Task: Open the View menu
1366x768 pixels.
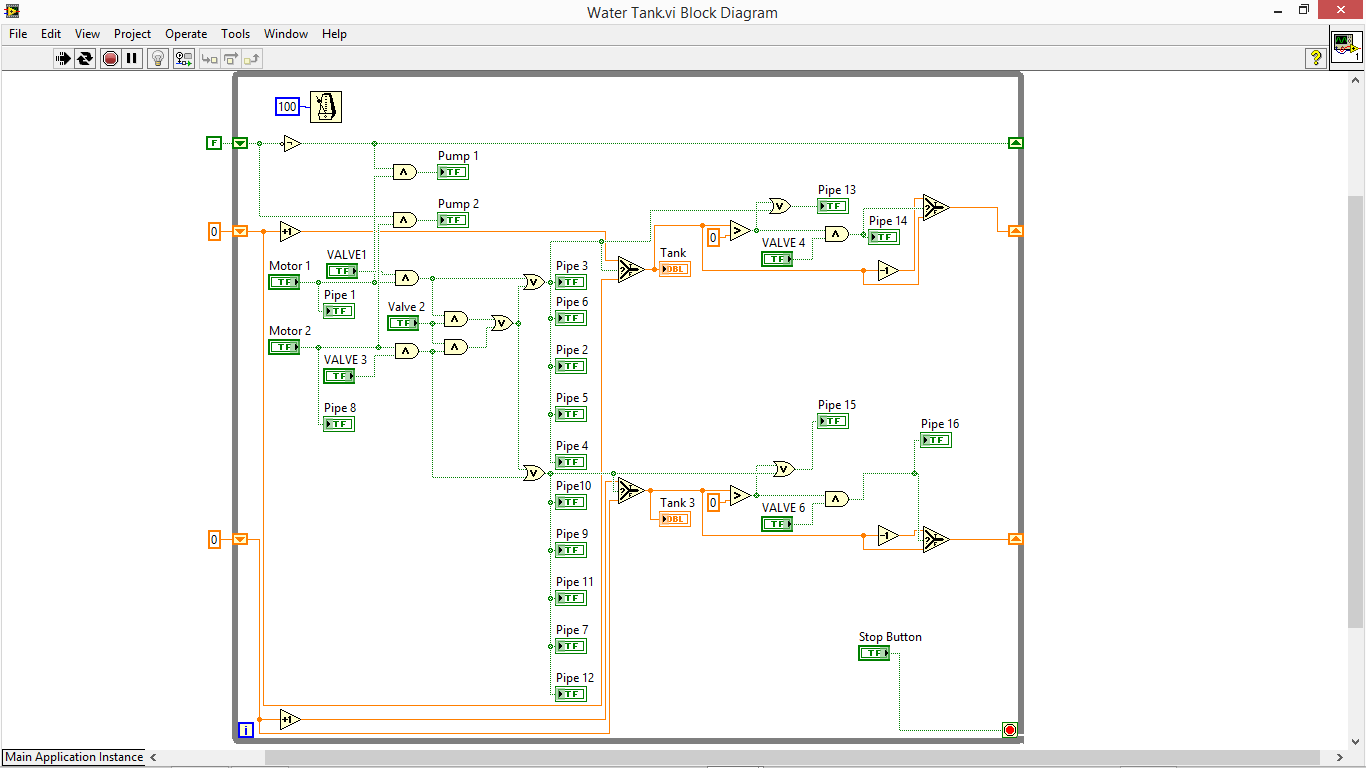Action: pyautogui.click(x=88, y=34)
